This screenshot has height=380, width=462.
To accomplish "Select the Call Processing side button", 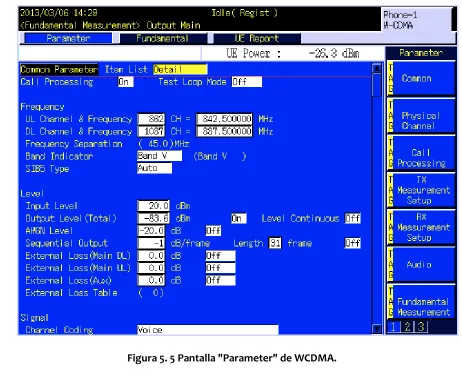I will coord(421,153).
